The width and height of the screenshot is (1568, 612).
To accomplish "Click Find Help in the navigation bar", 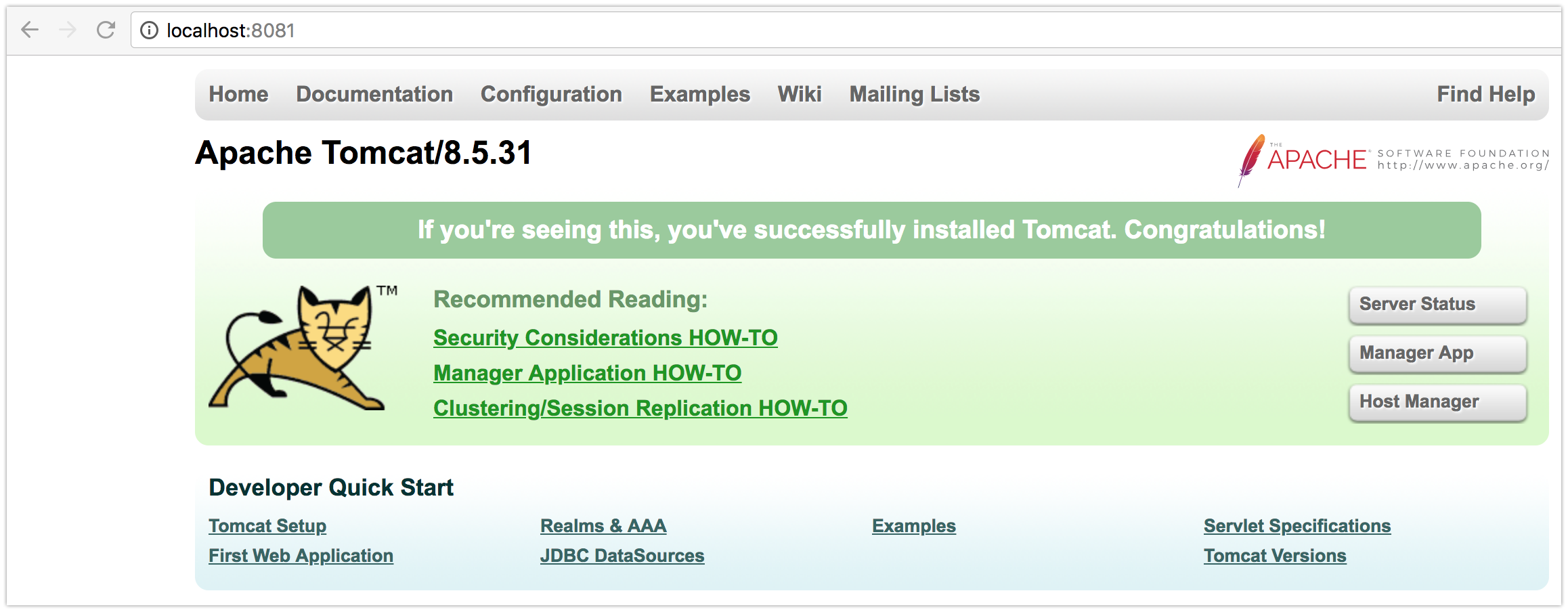I will (x=1485, y=94).
